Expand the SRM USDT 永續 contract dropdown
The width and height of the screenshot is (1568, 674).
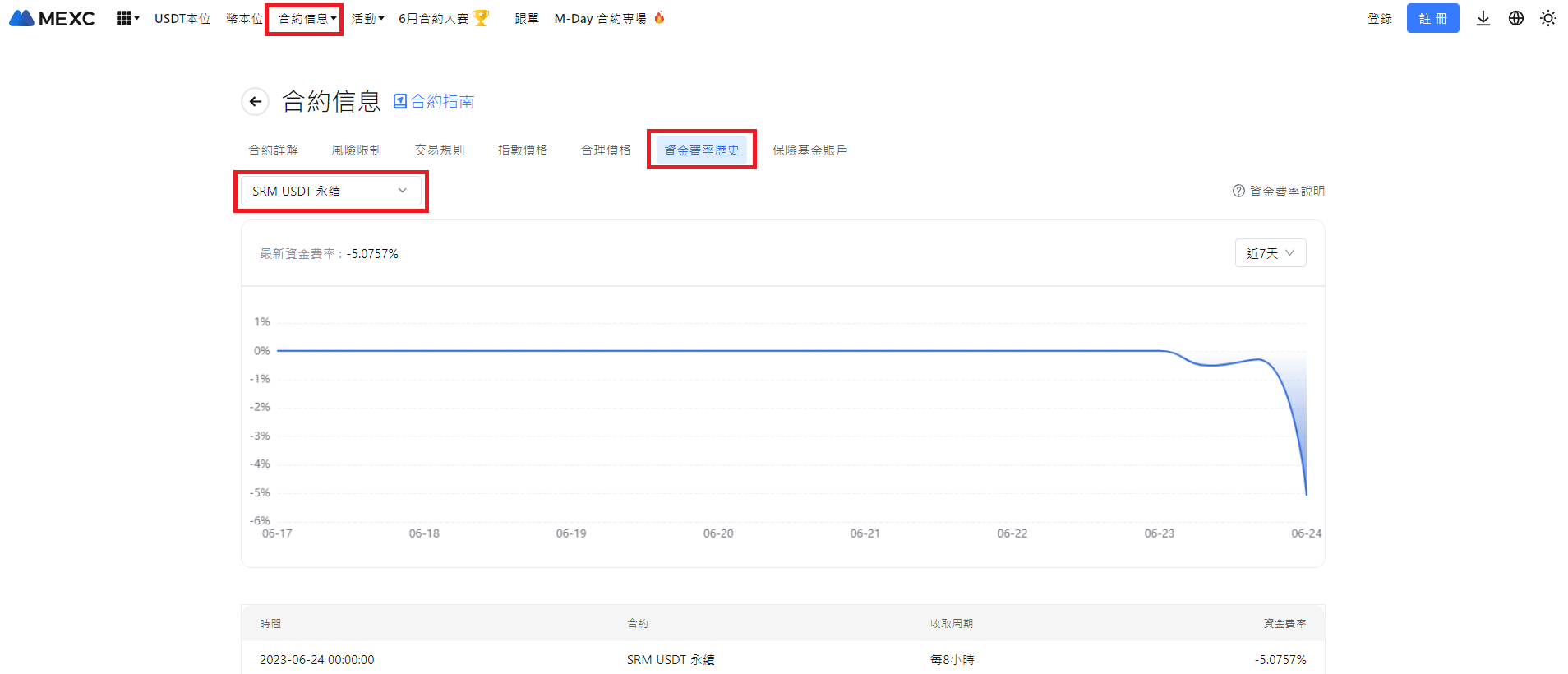pos(330,191)
